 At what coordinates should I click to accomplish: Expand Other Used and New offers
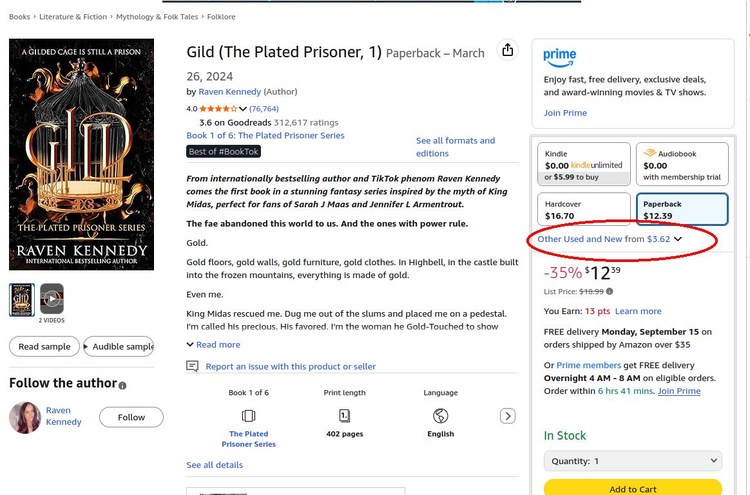610,239
